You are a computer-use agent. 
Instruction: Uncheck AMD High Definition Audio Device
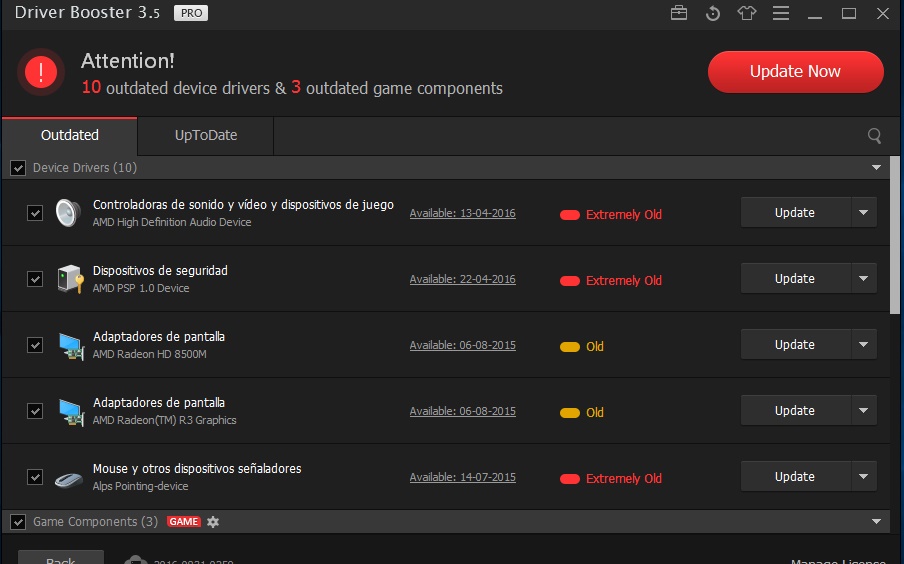[x=35, y=213]
